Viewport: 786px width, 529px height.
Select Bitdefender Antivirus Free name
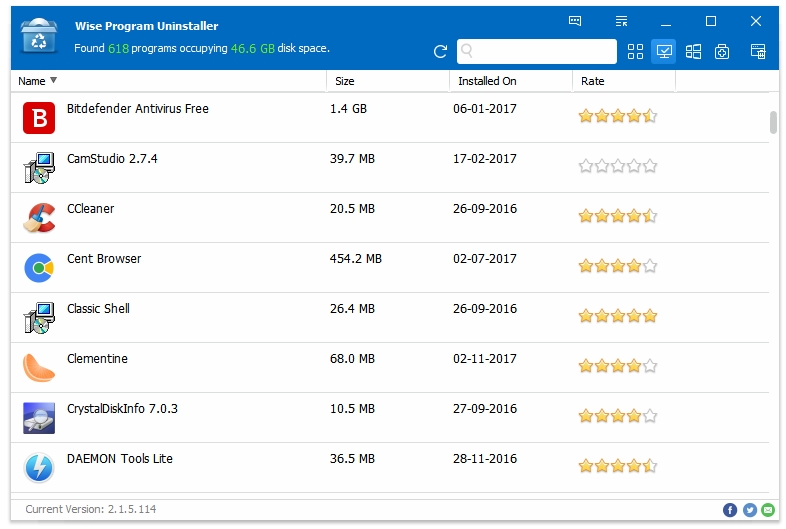[x=138, y=109]
